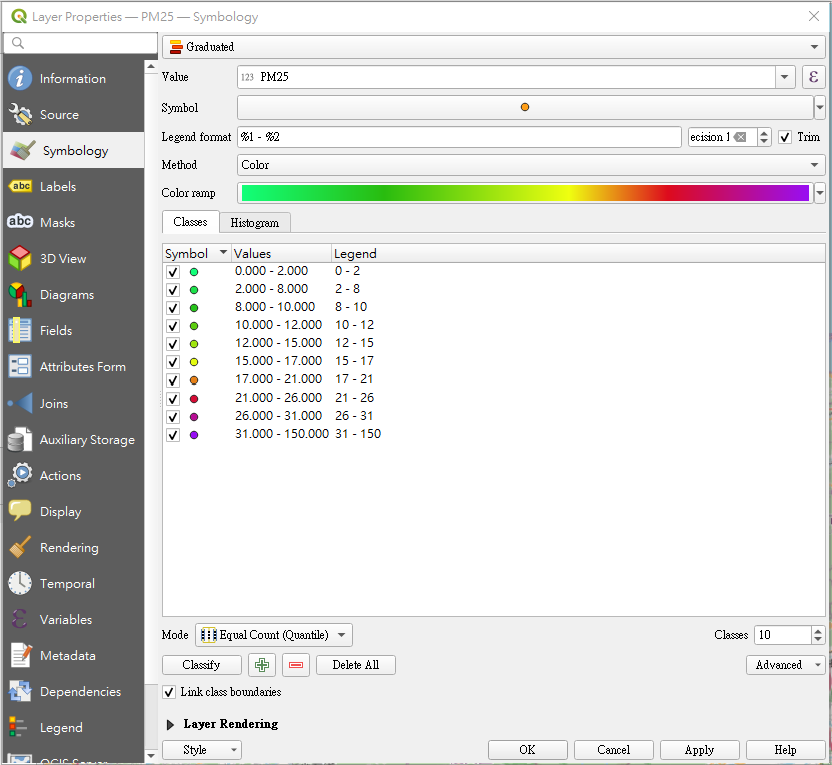Screen dimensions: 832x765
Task: Open the Display section
Action: point(73,512)
